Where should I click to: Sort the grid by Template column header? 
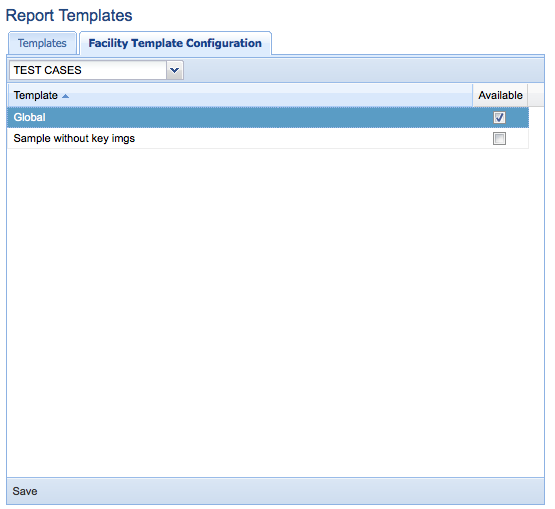click(240, 95)
